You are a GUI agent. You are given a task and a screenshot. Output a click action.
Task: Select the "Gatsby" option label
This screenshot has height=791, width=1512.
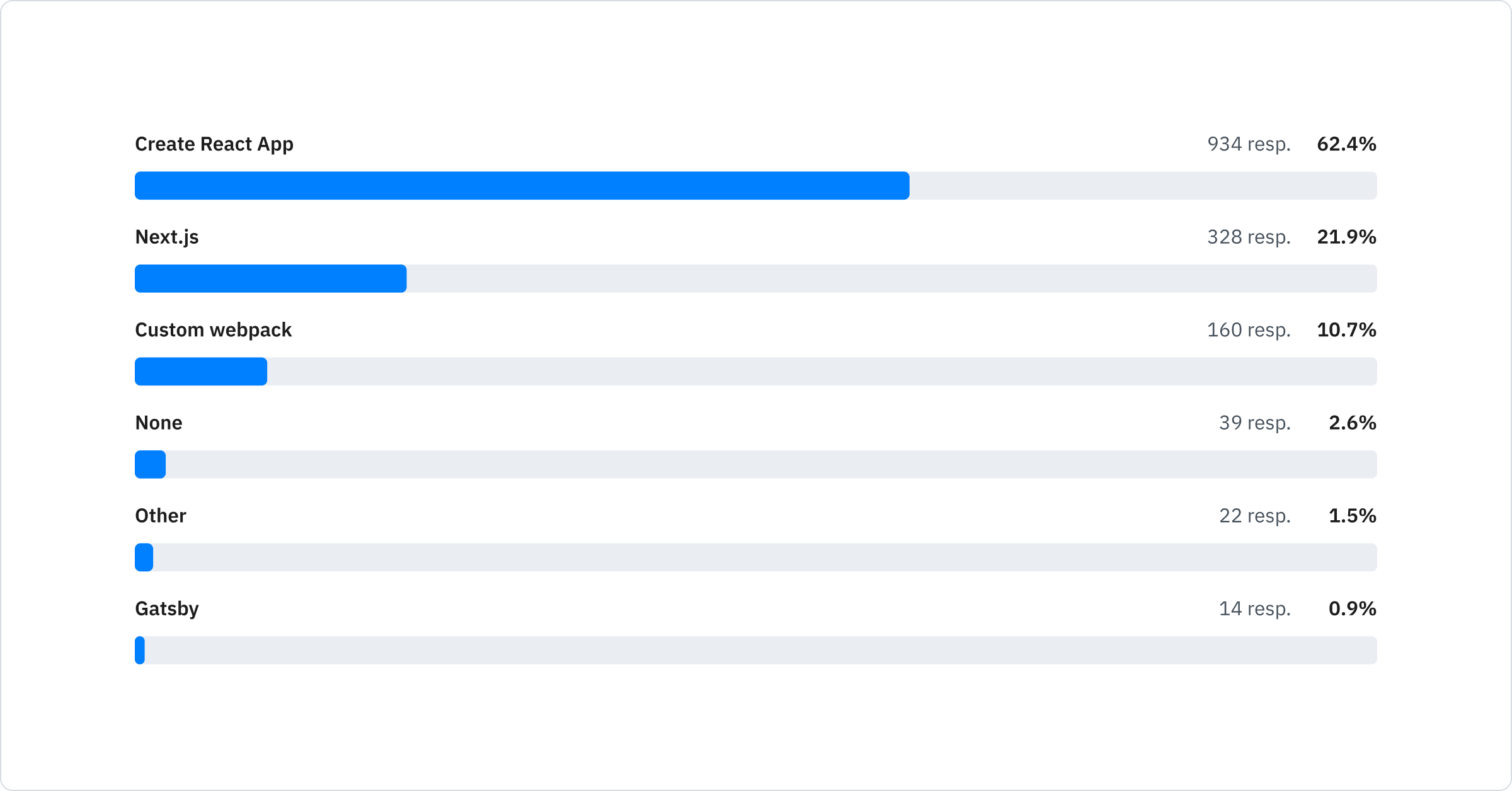(x=167, y=608)
